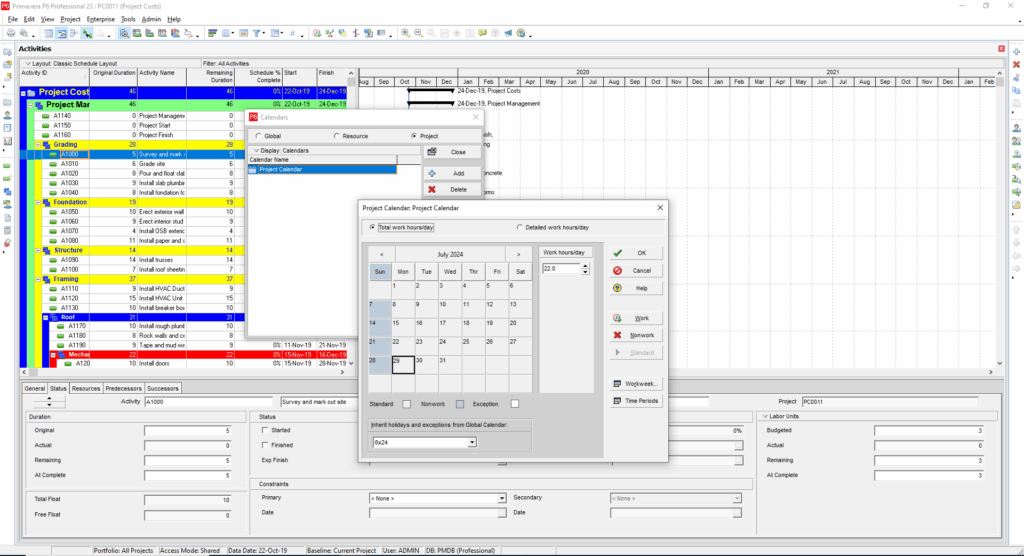Screen dimensions: 1024x556
Task: Click OK in the Project Calendar dialog
Action: pos(636,253)
